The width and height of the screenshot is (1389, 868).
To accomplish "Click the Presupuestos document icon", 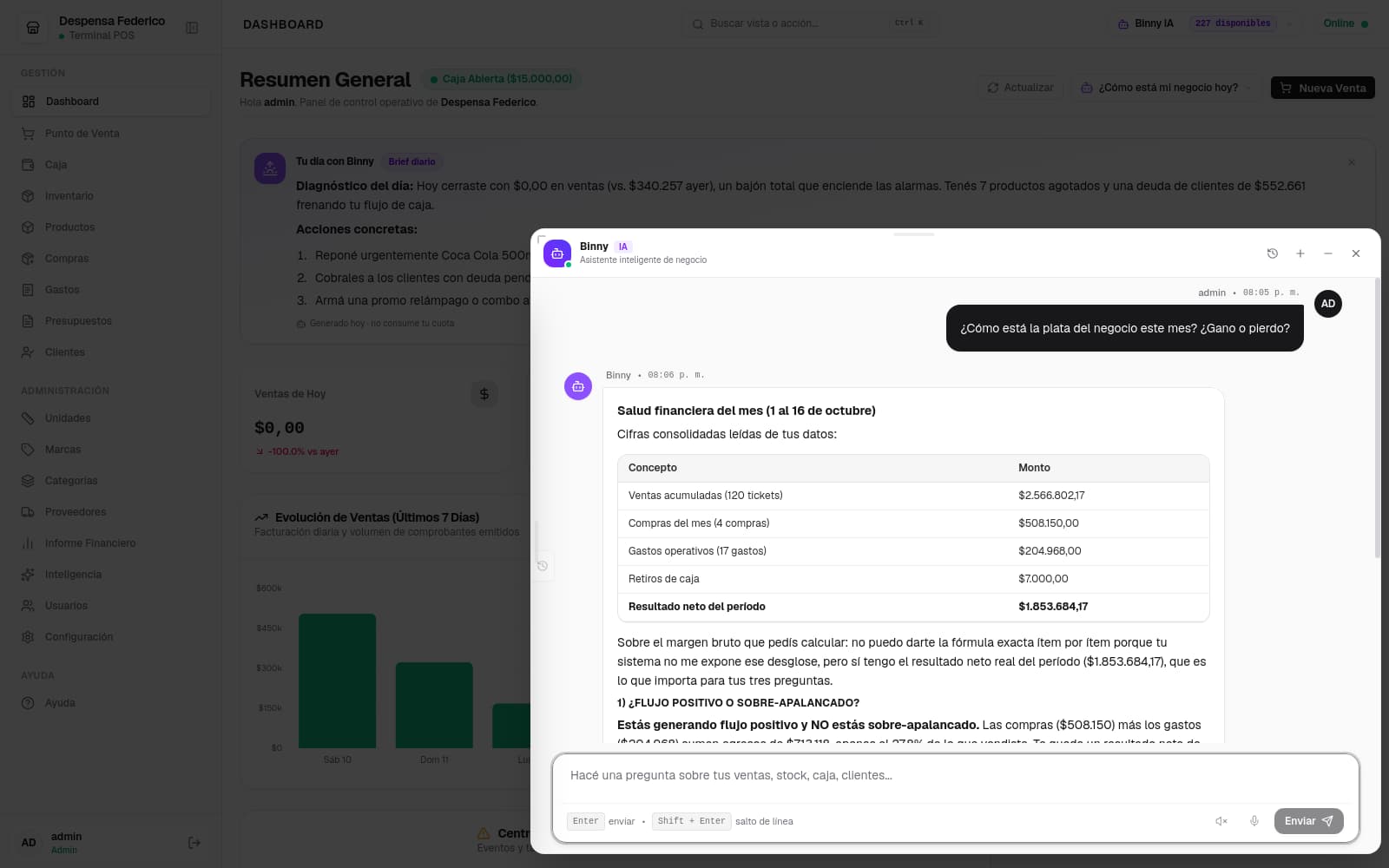I will [x=28, y=321].
